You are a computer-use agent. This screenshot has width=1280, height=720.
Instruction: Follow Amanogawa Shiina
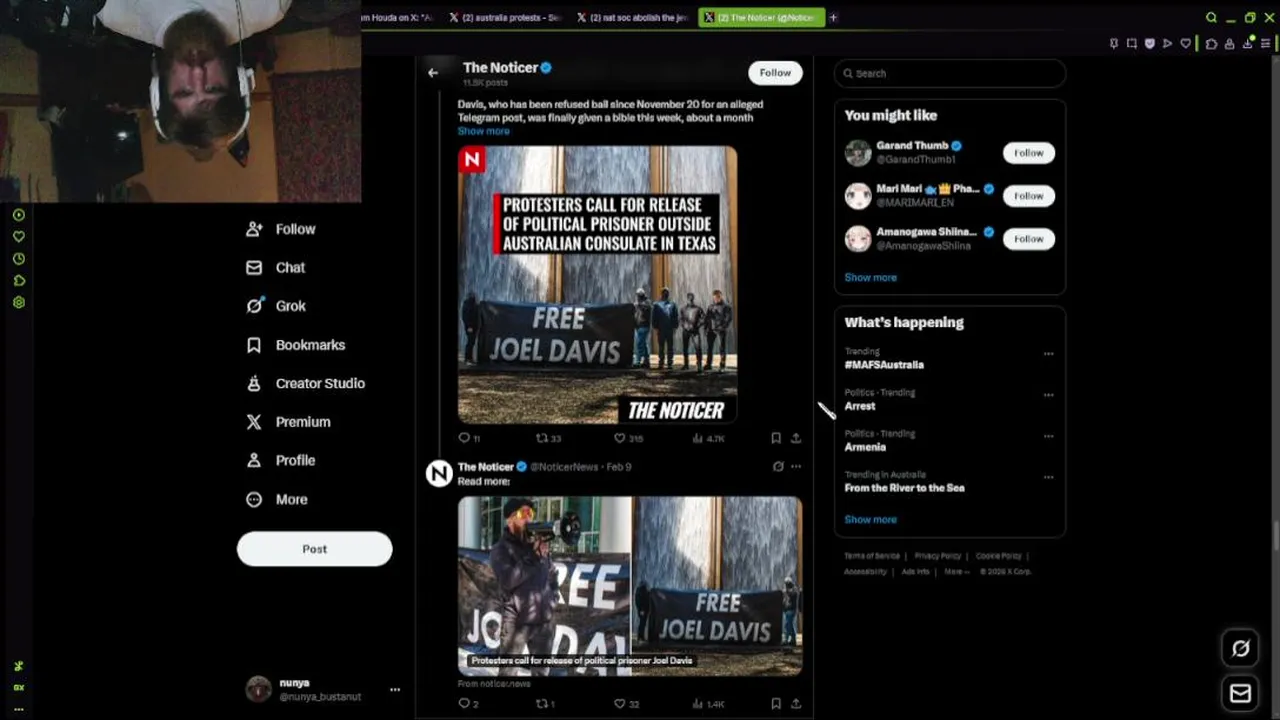click(1029, 239)
